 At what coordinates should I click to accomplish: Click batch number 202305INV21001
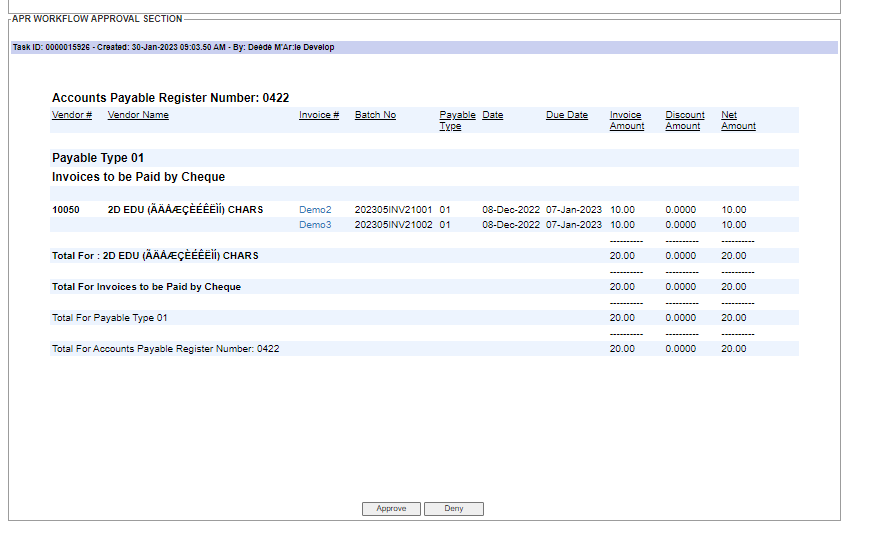393,210
